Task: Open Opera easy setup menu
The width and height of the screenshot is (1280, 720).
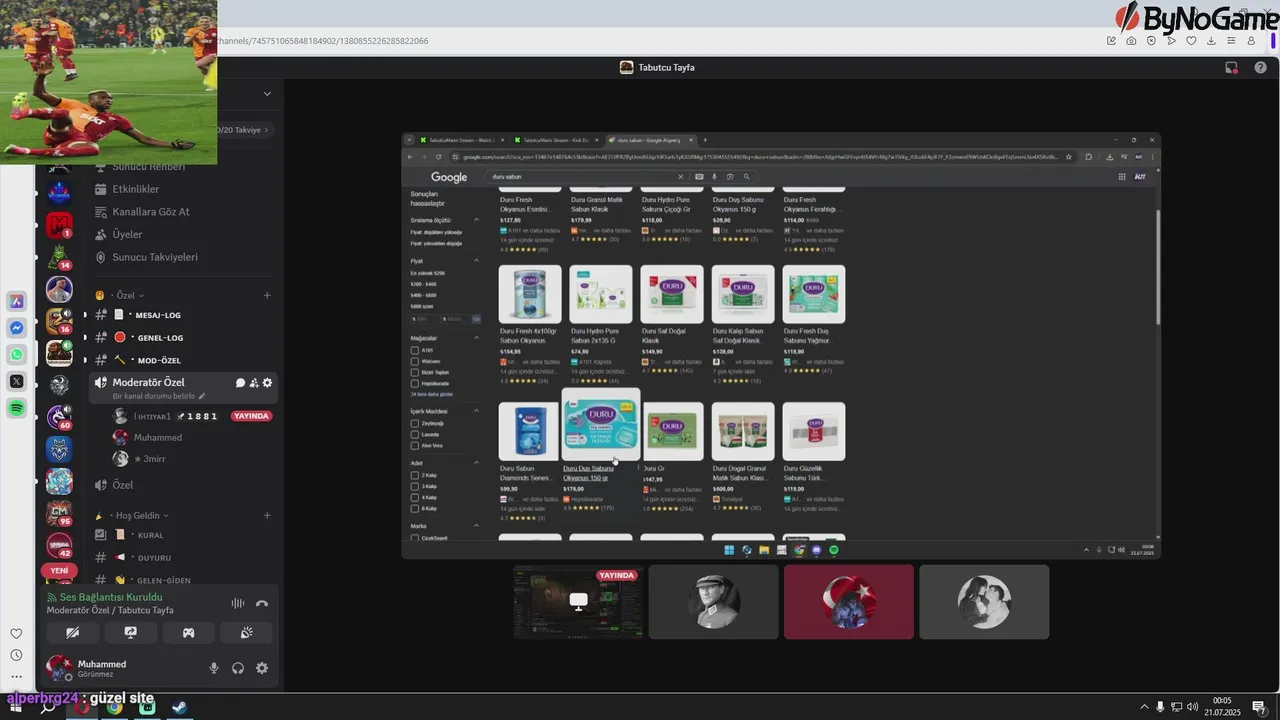Action: 1231,41
